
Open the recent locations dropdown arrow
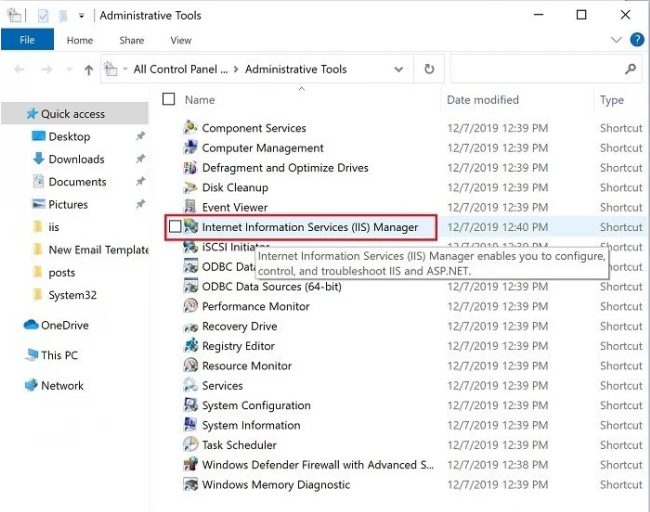pos(69,69)
